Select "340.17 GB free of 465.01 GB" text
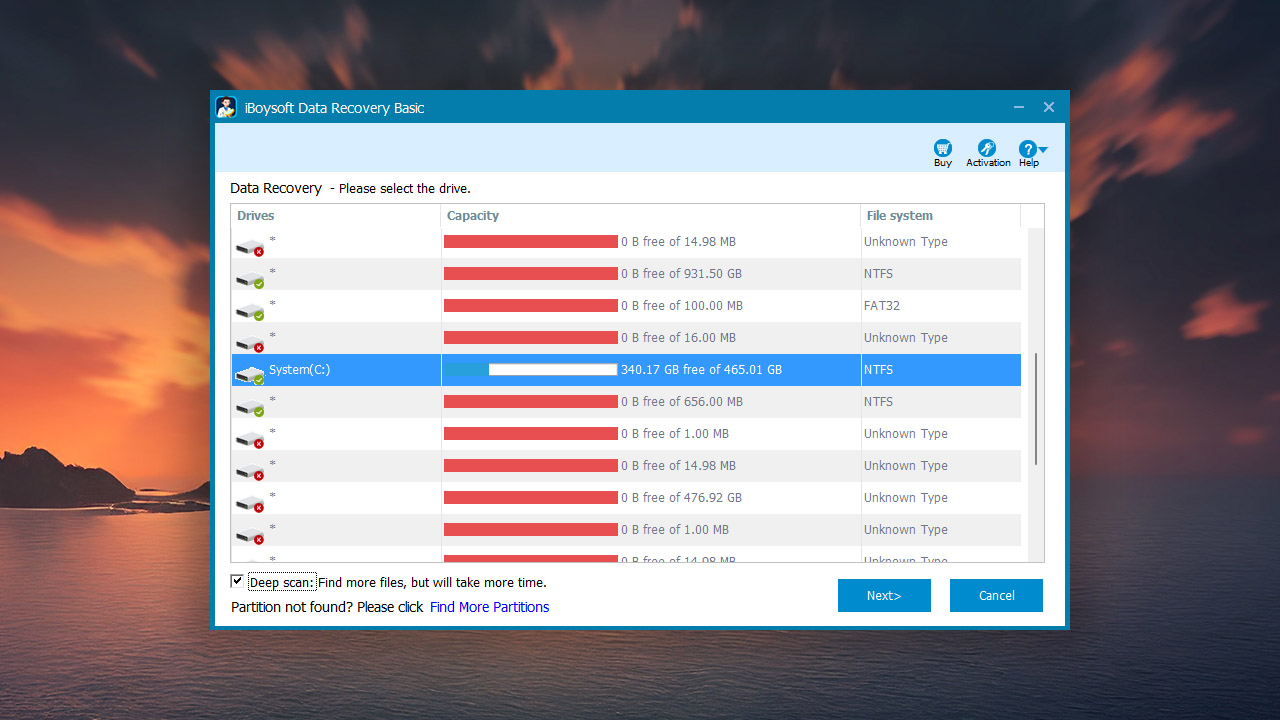The image size is (1280, 720). point(701,370)
